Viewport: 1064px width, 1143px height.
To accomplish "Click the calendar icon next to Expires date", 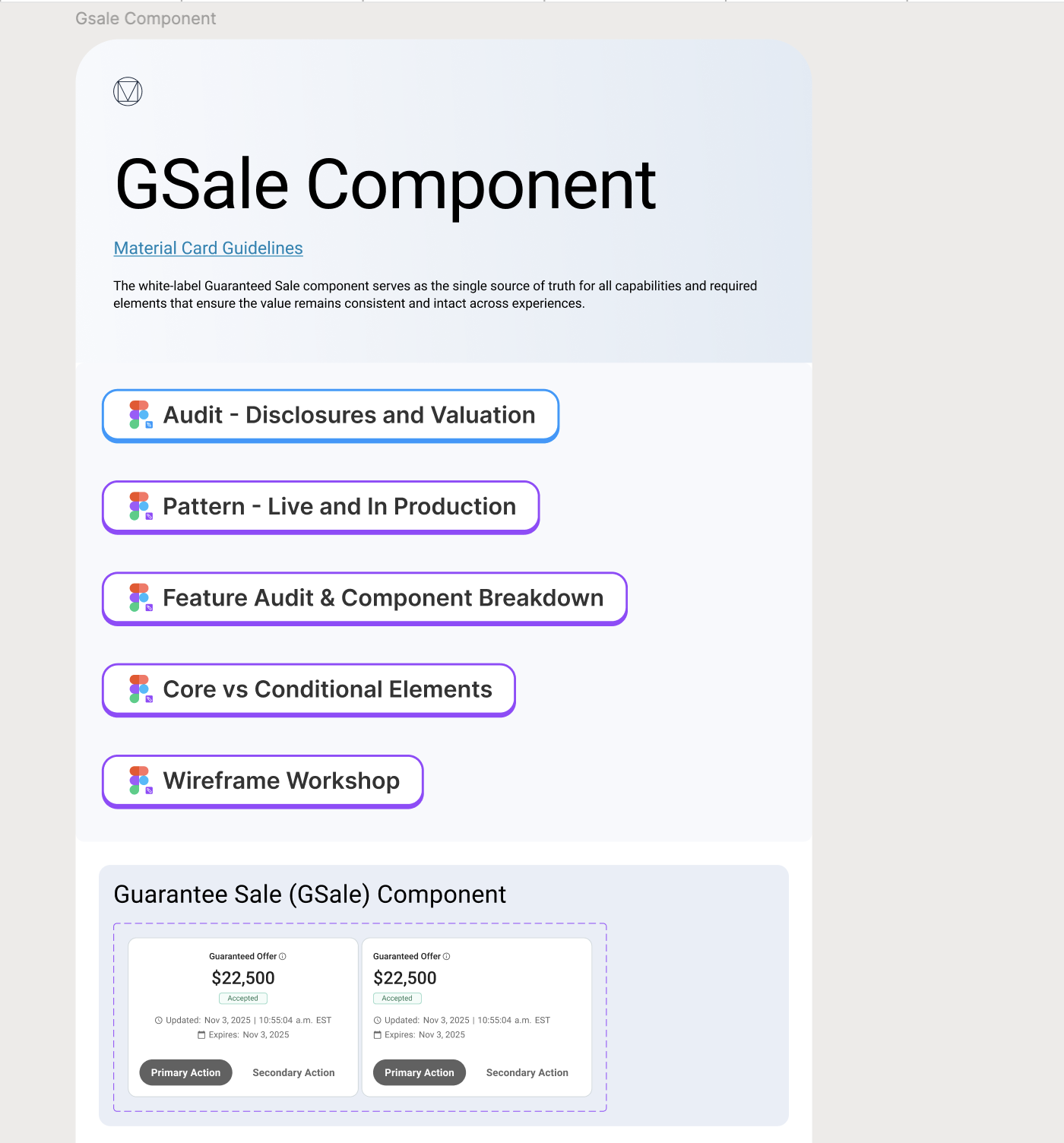I will 202,1034.
